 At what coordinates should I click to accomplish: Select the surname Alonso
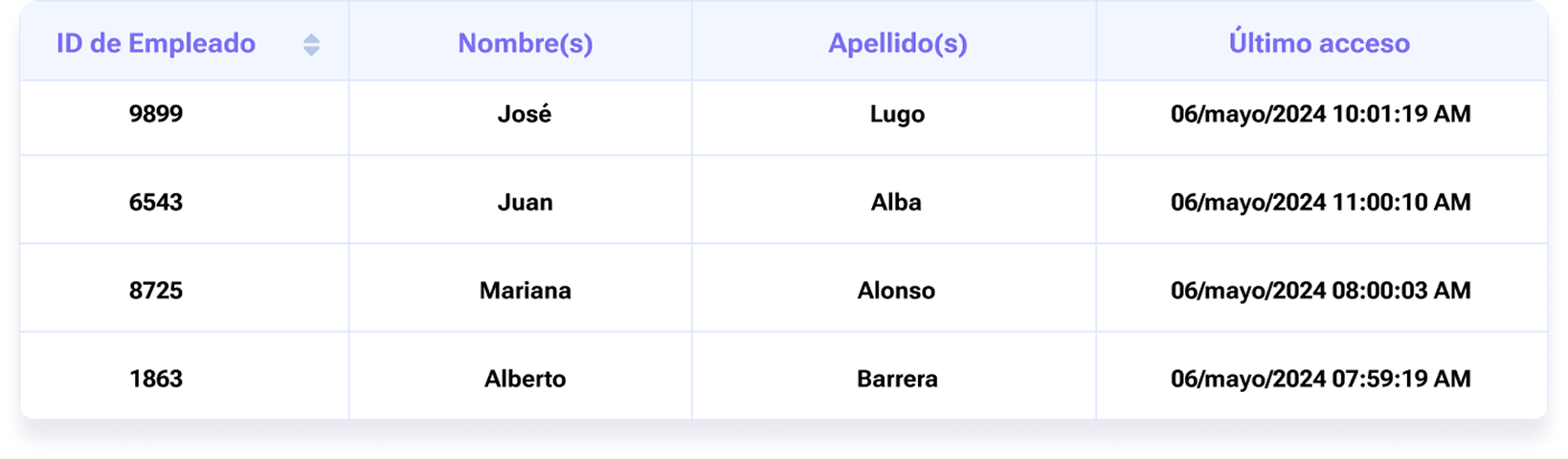click(896, 290)
